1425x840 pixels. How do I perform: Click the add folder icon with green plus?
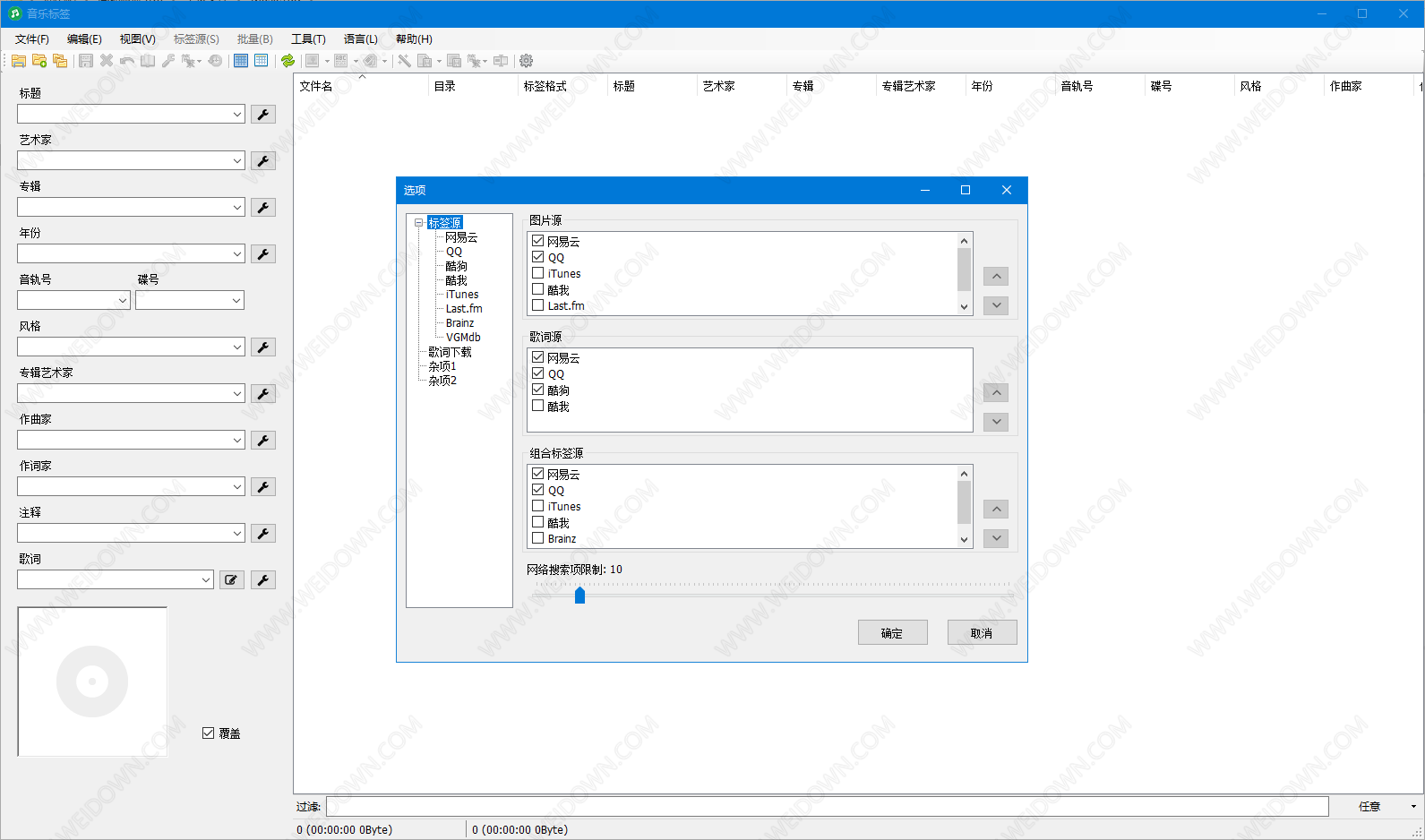coord(39,61)
